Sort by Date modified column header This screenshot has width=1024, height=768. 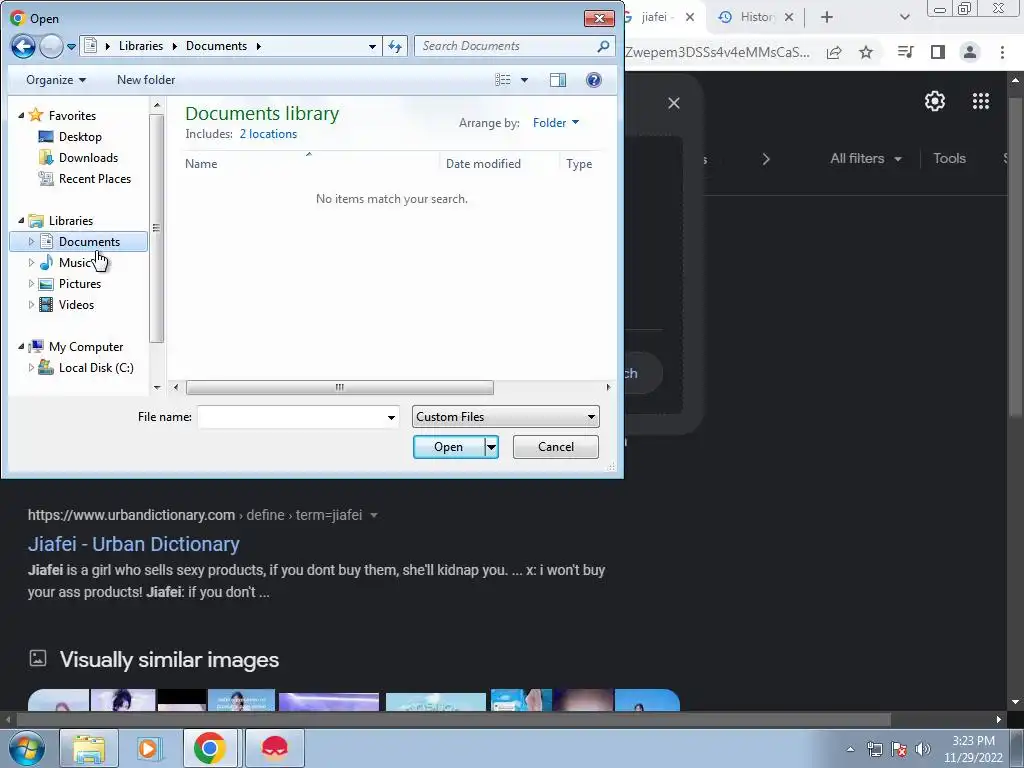point(483,164)
